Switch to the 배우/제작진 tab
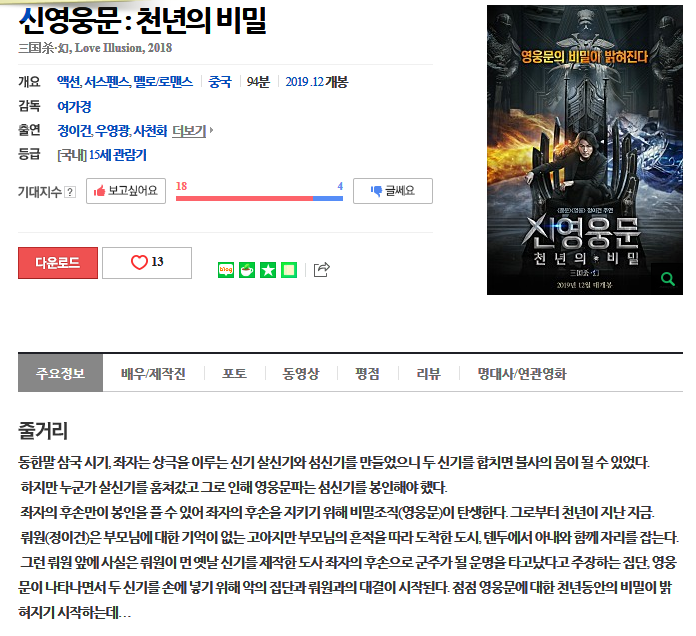The height and width of the screenshot is (636, 696). pyautogui.click(x=153, y=373)
